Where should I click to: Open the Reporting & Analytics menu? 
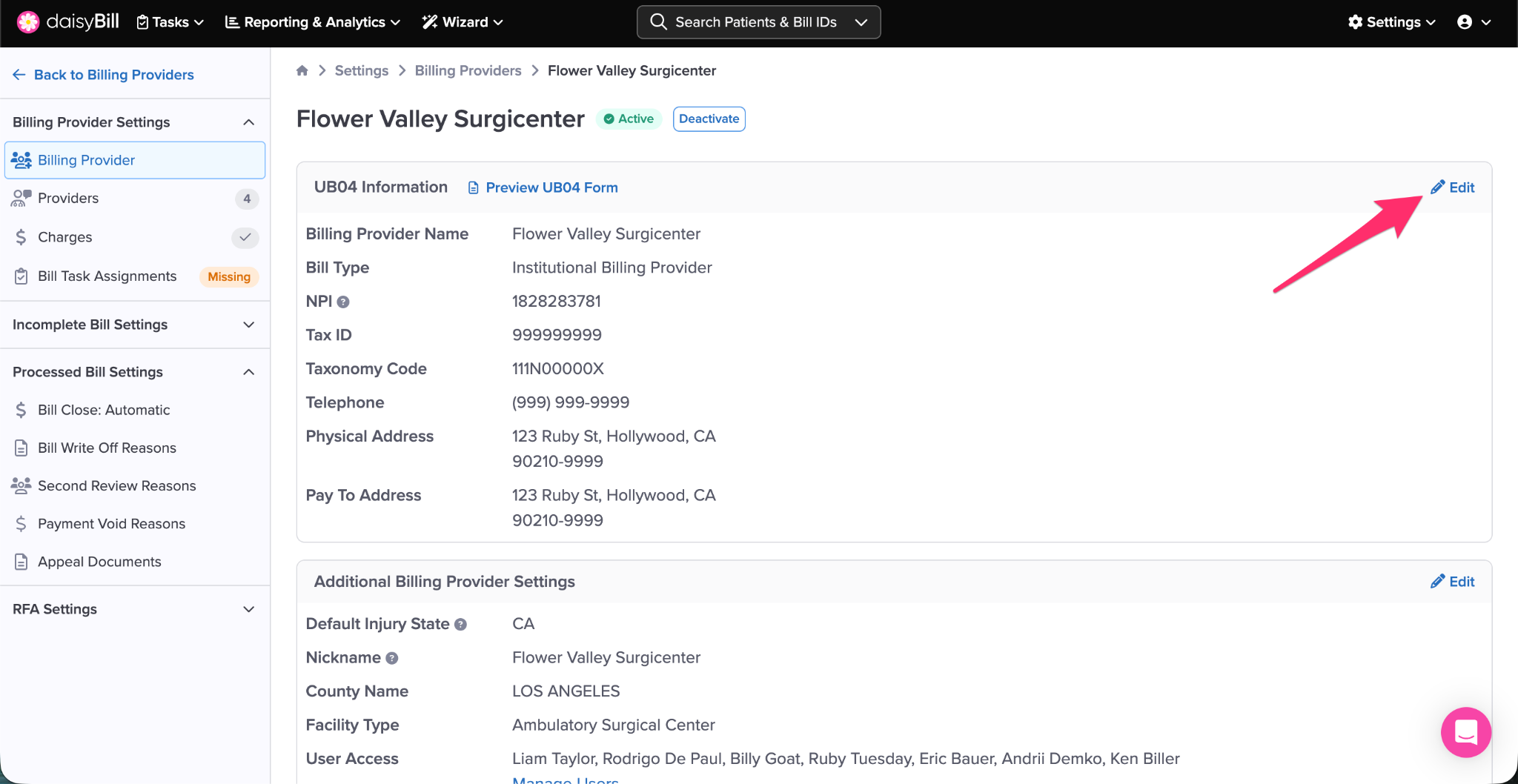(312, 22)
